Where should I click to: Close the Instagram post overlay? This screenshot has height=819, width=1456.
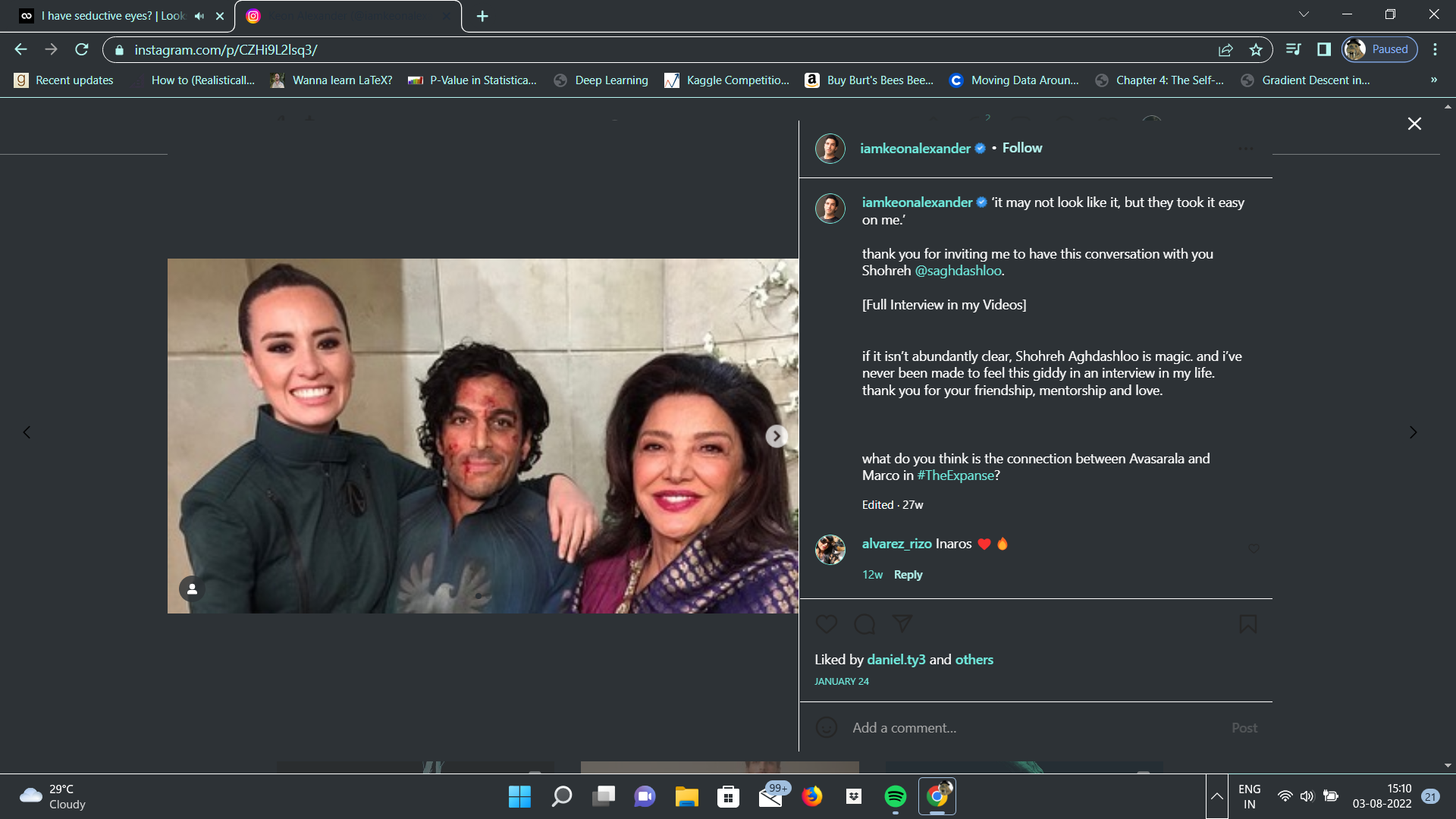pyautogui.click(x=1414, y=124)
